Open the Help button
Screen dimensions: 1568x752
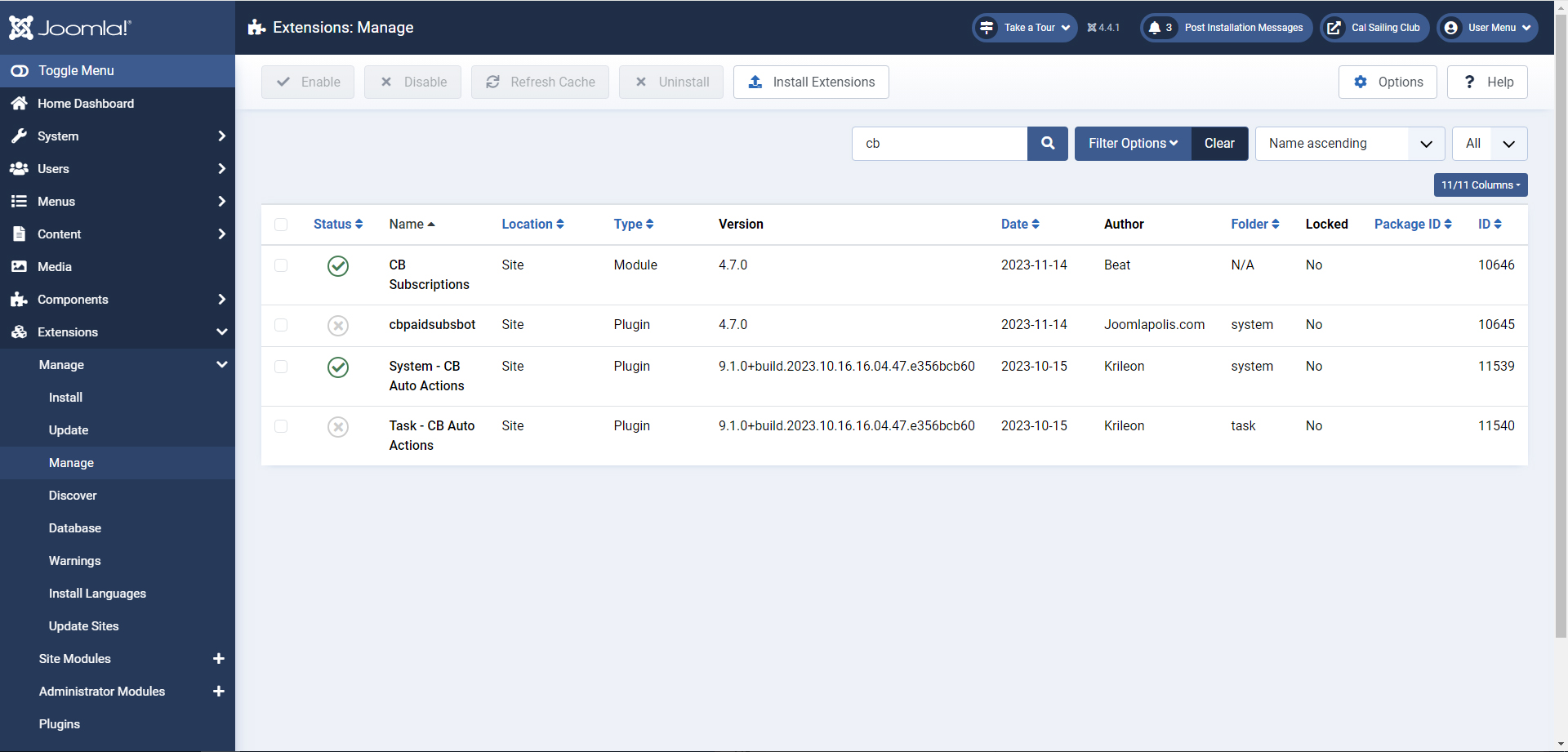point(1487,82)
